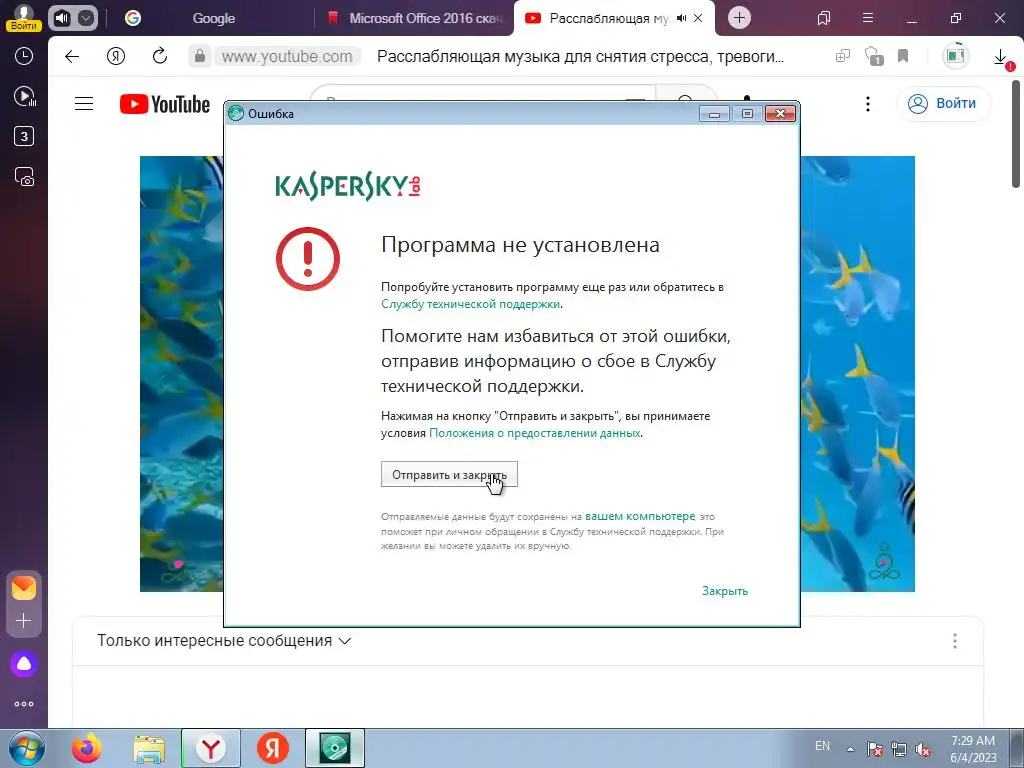Open the green extension icon in toolbar
Image resolution: width=1024 pixels, height=768 pixels.
tap(955, 57)
